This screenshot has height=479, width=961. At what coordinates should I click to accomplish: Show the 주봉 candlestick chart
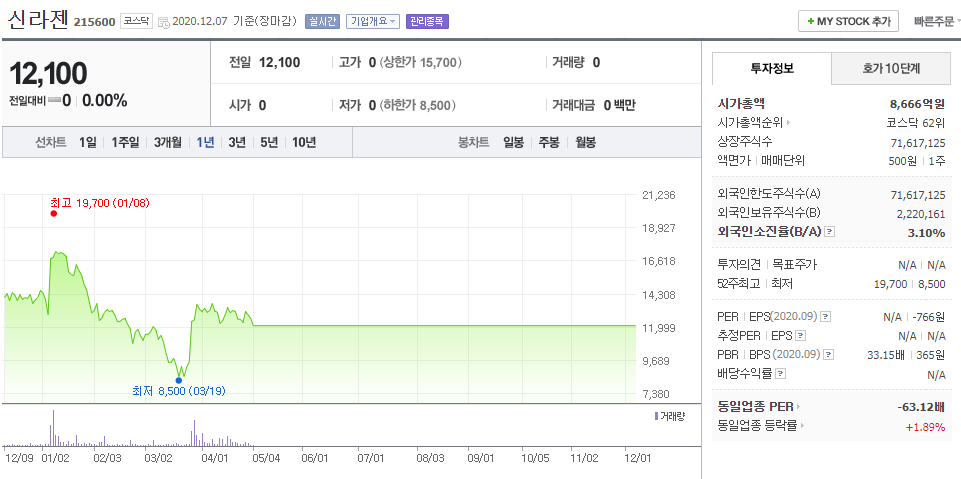(x=549, y=143)
